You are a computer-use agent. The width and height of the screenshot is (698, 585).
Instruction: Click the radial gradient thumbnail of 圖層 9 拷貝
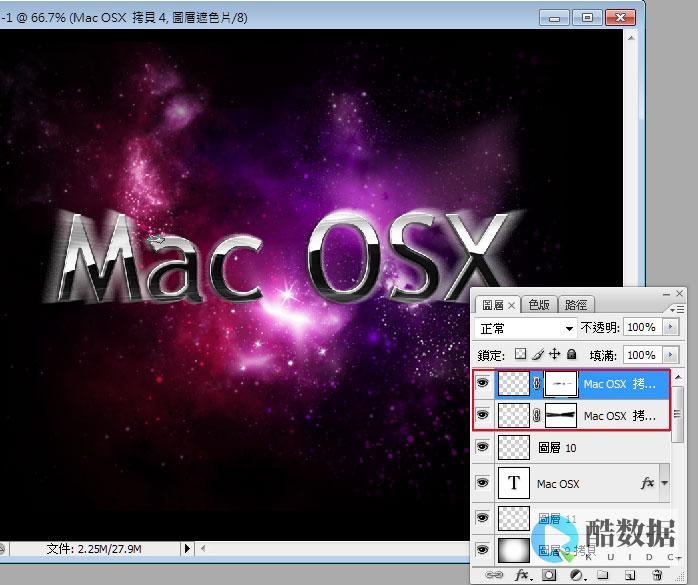click(x=514, y=550)
